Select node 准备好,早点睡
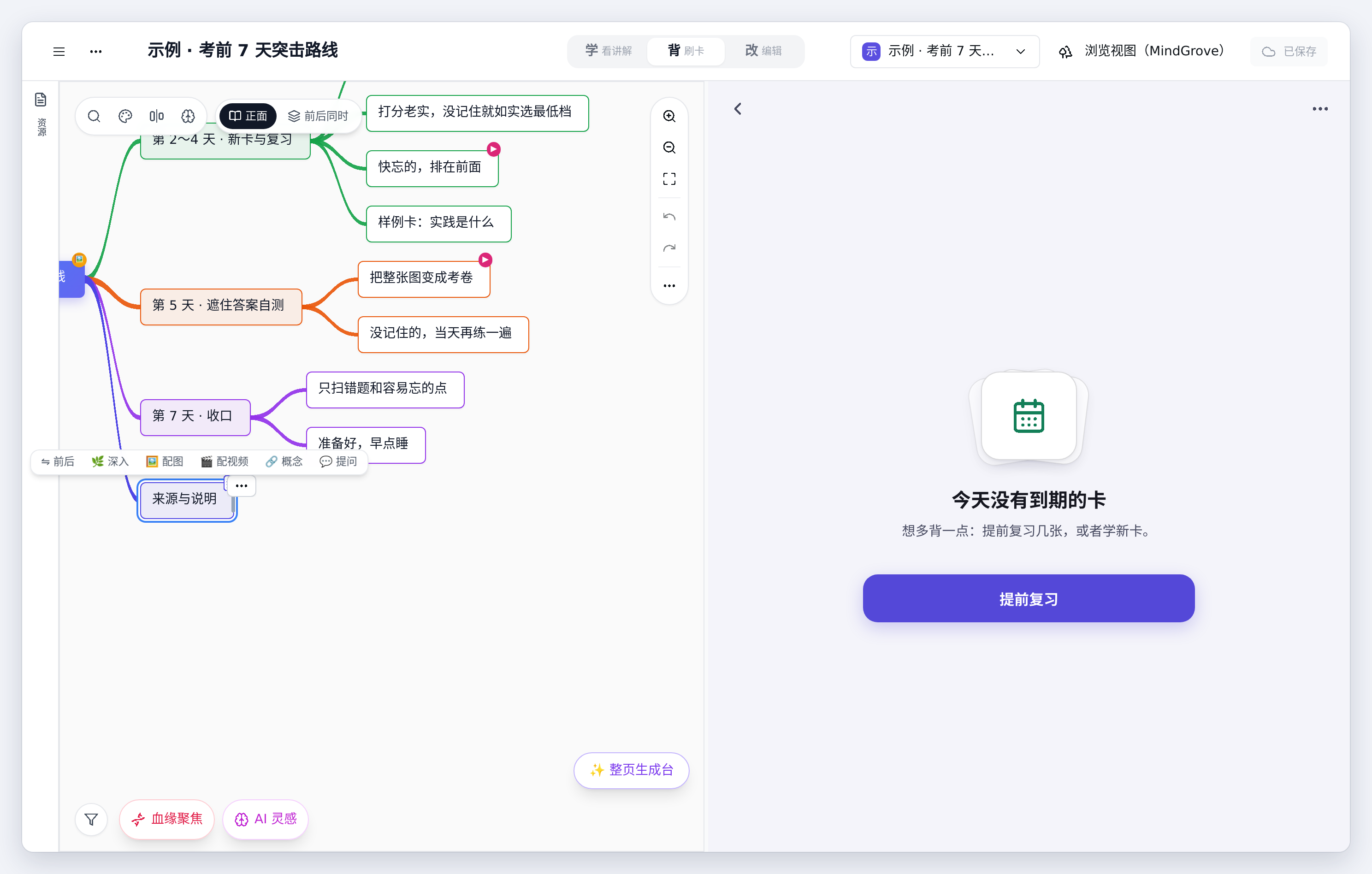Viewport: 1372px width, 874px height. pos(366,445)
